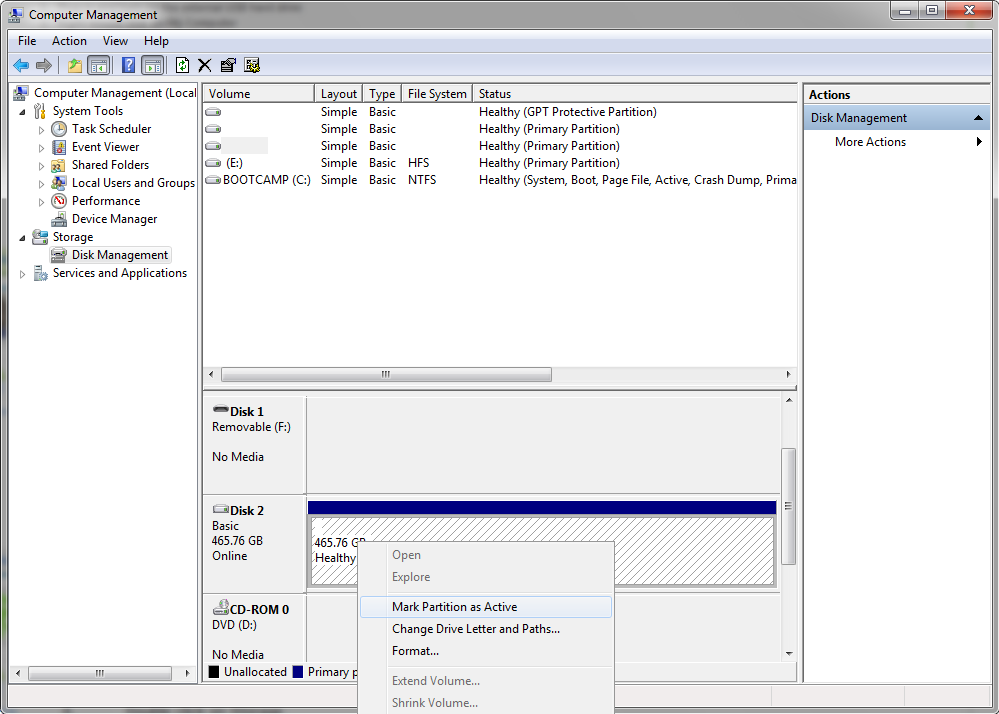
Task: Toggle the Show/Hide Action Pane button
Action: pos(153,65)
